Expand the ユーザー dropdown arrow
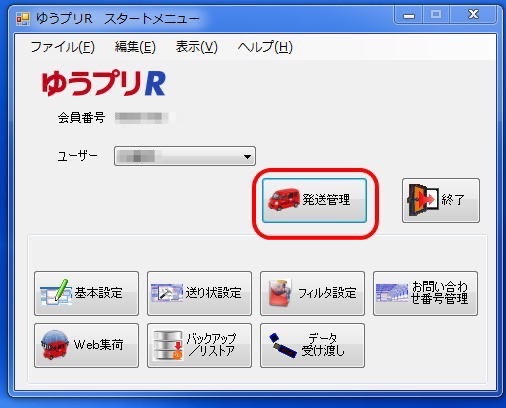Image resolution: width=506 pixels, height=408 pixels. pos(247,156)
